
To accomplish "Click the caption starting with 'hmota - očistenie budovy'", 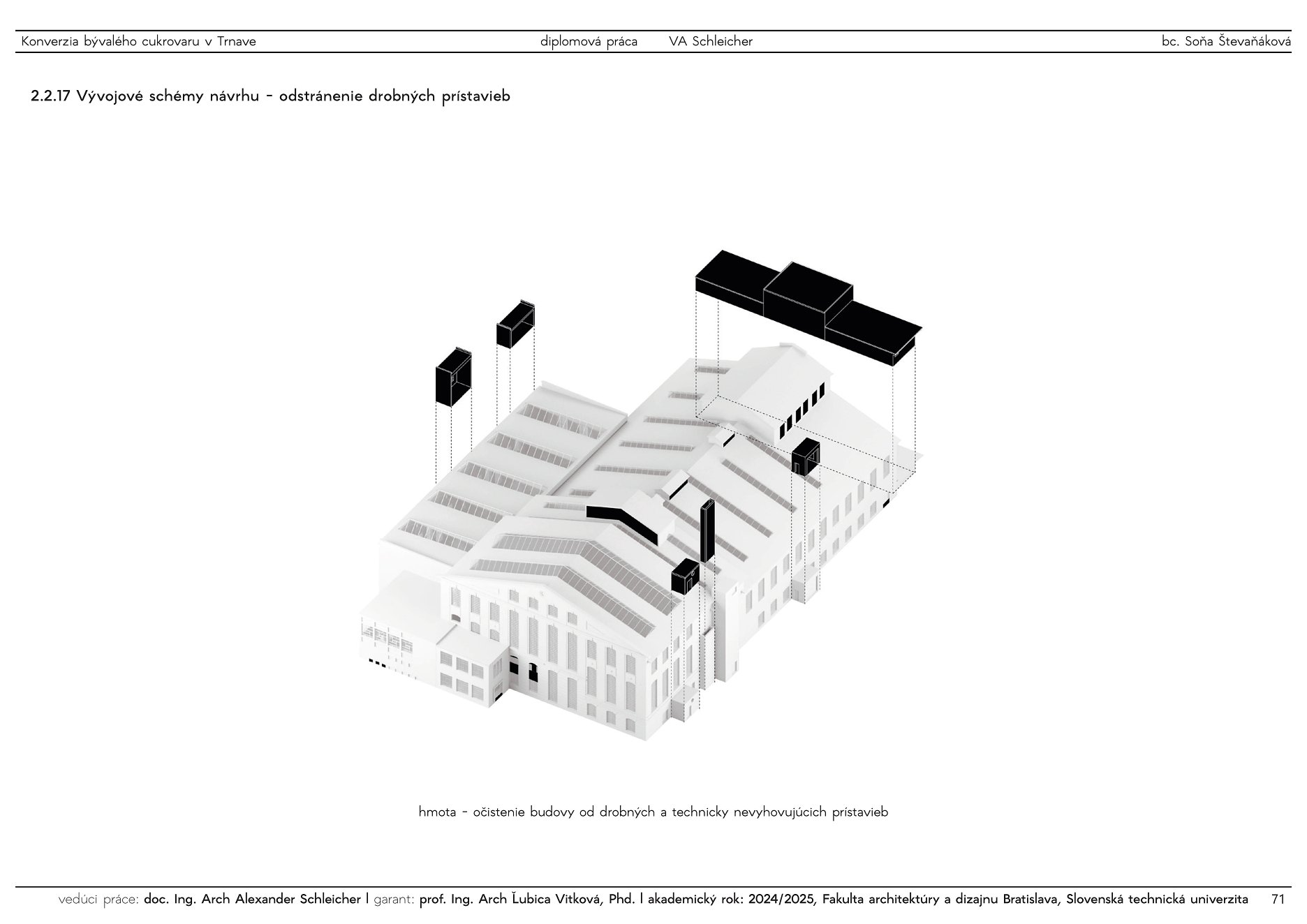I will tap(653, 812).
